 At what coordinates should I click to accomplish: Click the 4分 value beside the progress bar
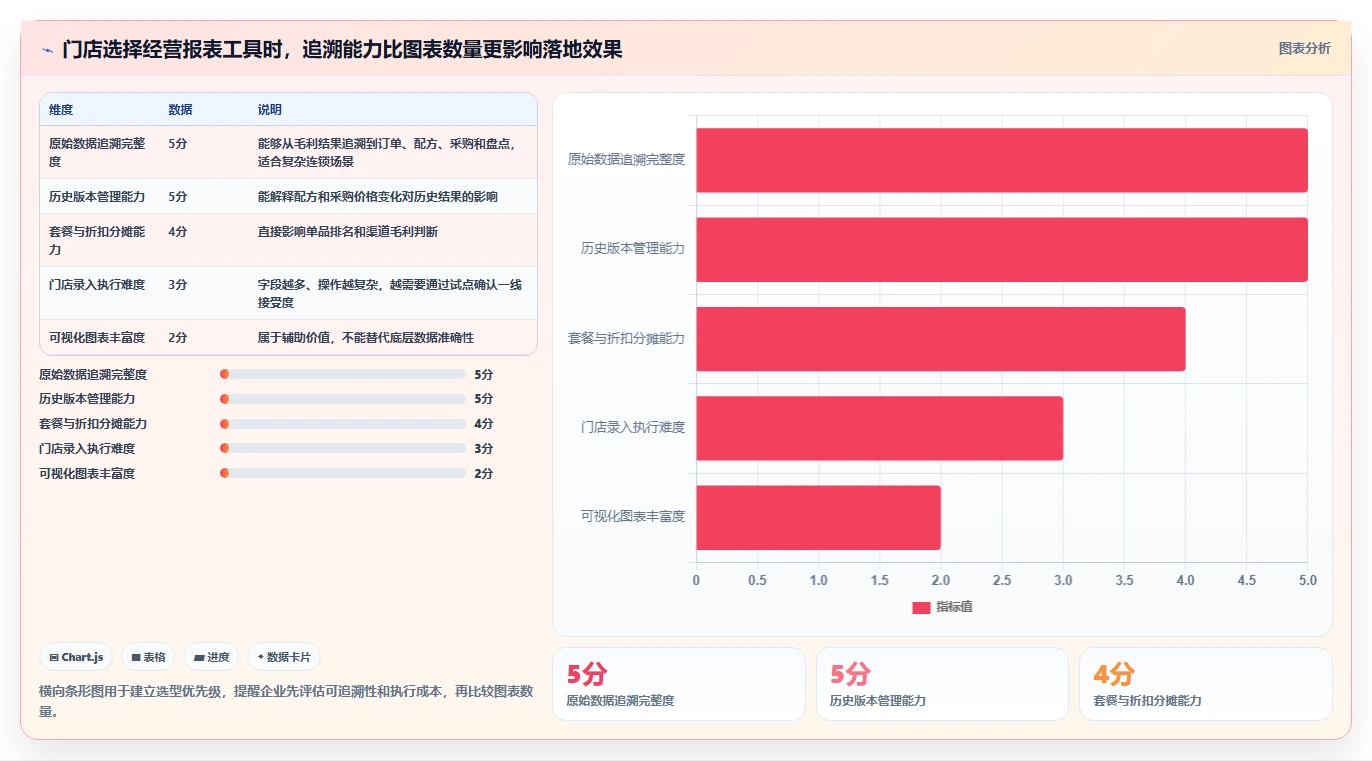[484, 424]
